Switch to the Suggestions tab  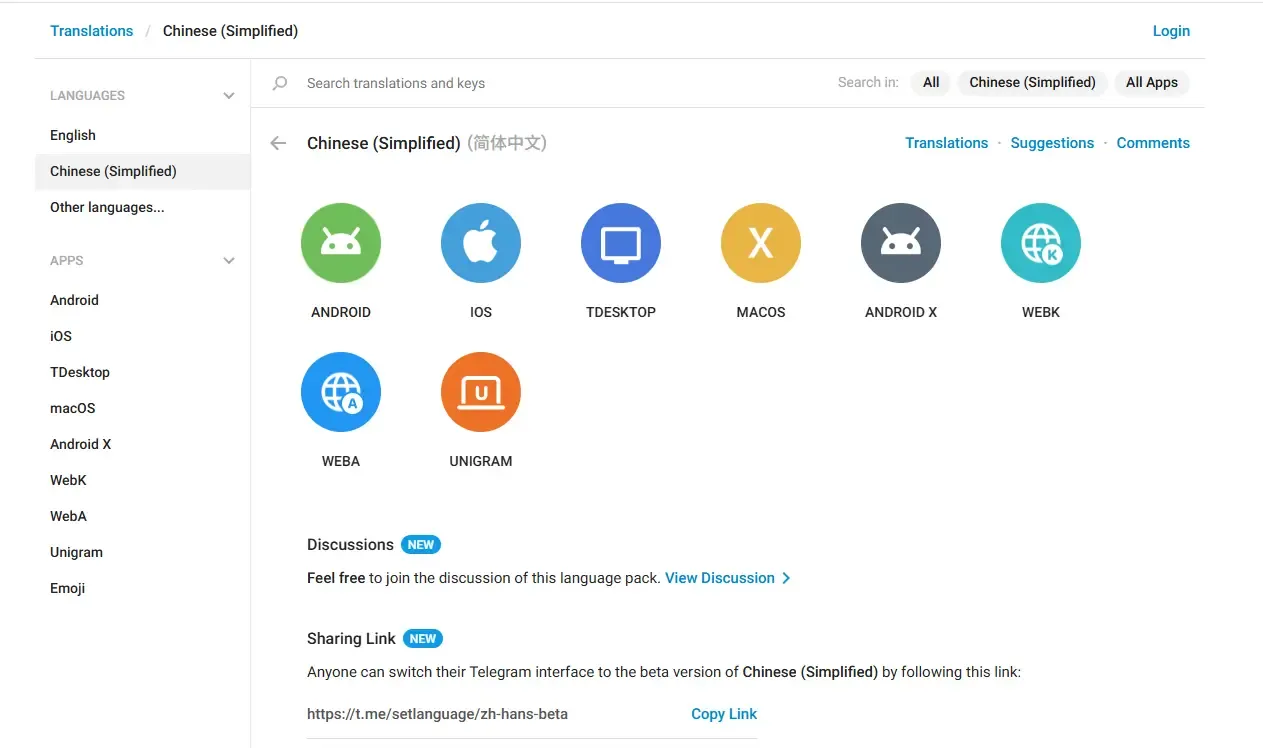(1052, 142)
